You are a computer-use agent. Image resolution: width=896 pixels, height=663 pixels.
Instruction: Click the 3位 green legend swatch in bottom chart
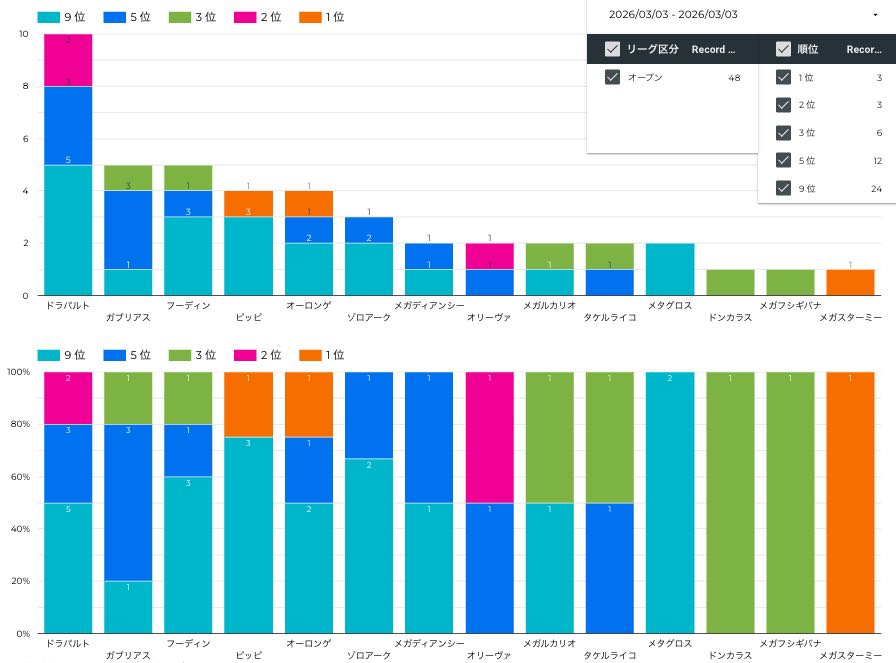[178, 355]
